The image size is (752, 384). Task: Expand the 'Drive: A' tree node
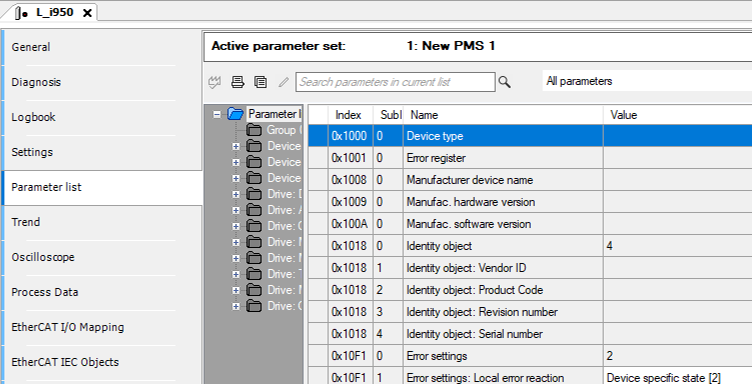point(235,210)
